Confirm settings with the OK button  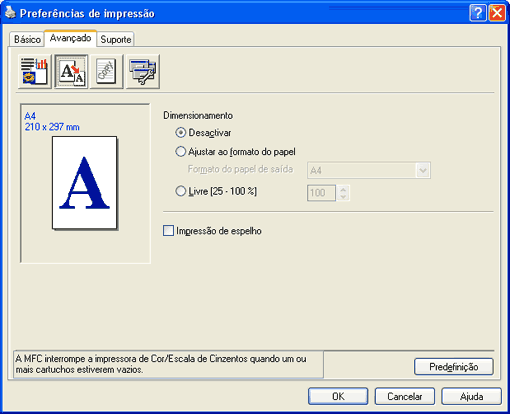point(338,396)
